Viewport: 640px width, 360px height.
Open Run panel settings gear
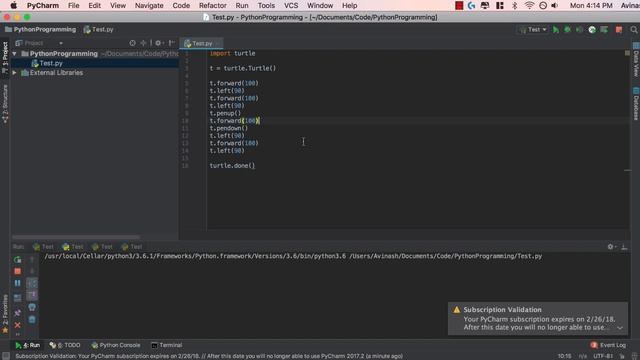coord(611,247)
